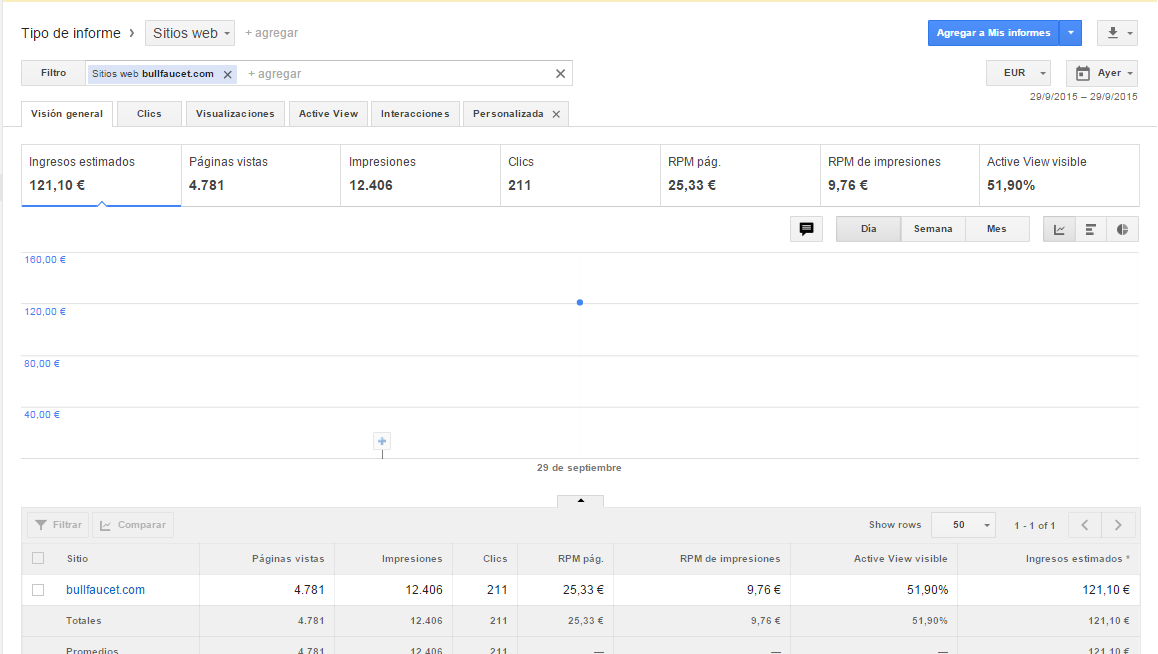Select all rows checkbox in table header
1158x654 pixels.
coord(38,559)
